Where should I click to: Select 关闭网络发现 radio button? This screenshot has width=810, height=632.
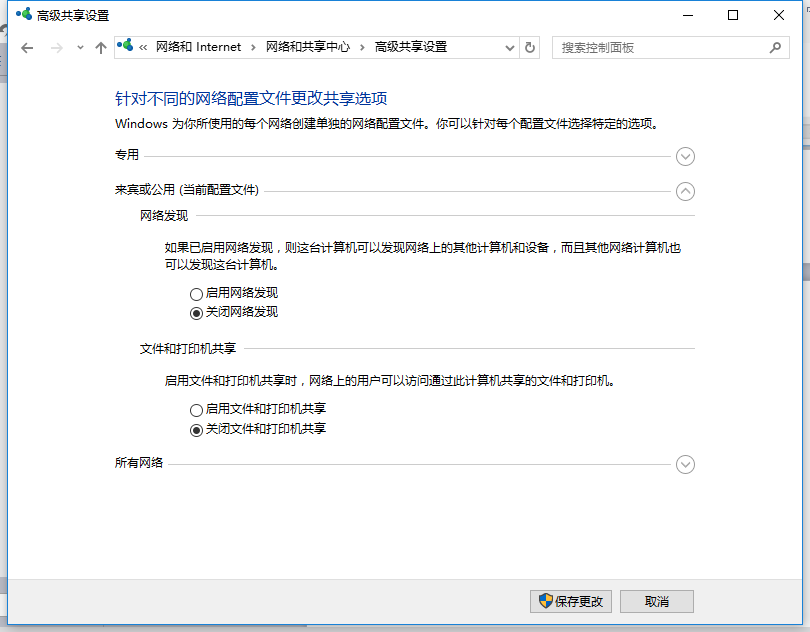click(196, 312)
